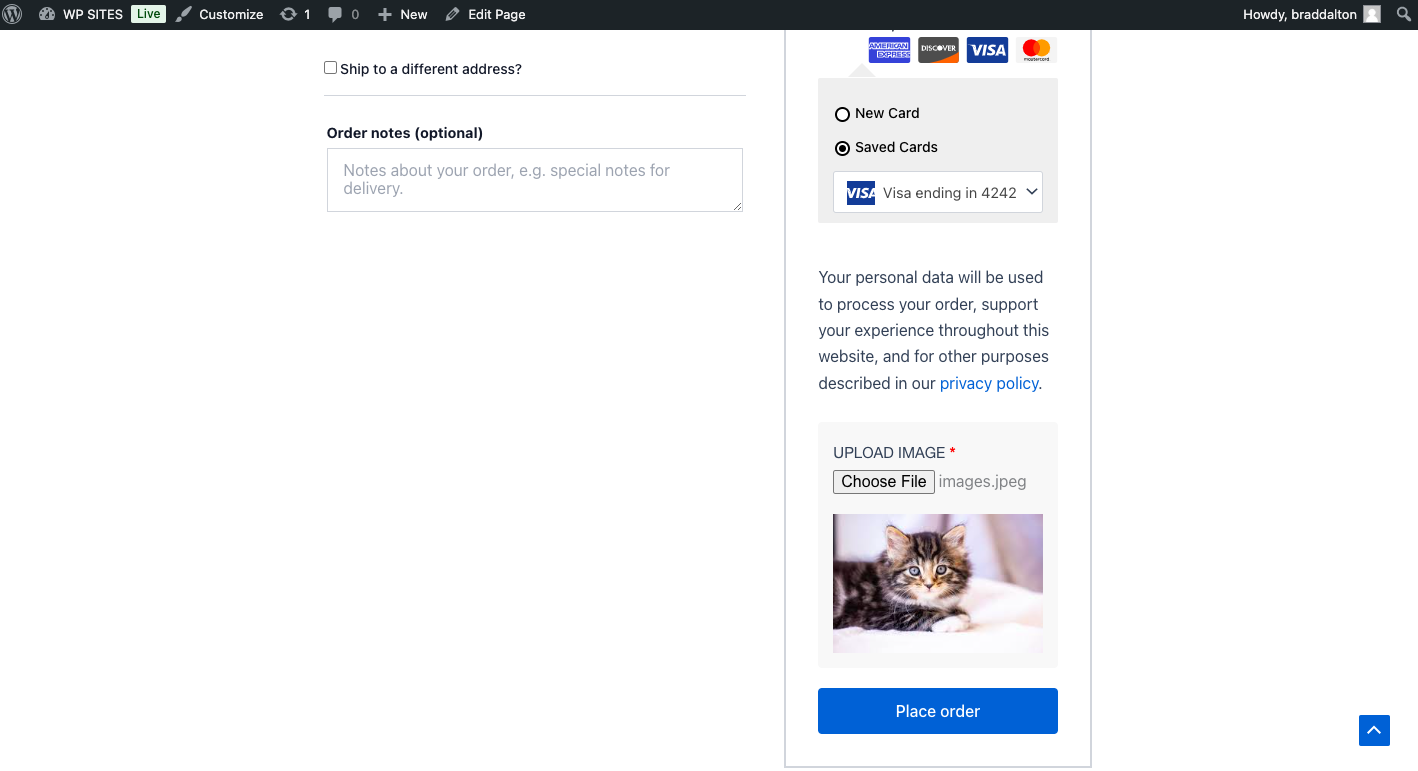Select the Saved Cards radio option
The width and height of the screenshot is (1418, 771).
click(843, 148)
